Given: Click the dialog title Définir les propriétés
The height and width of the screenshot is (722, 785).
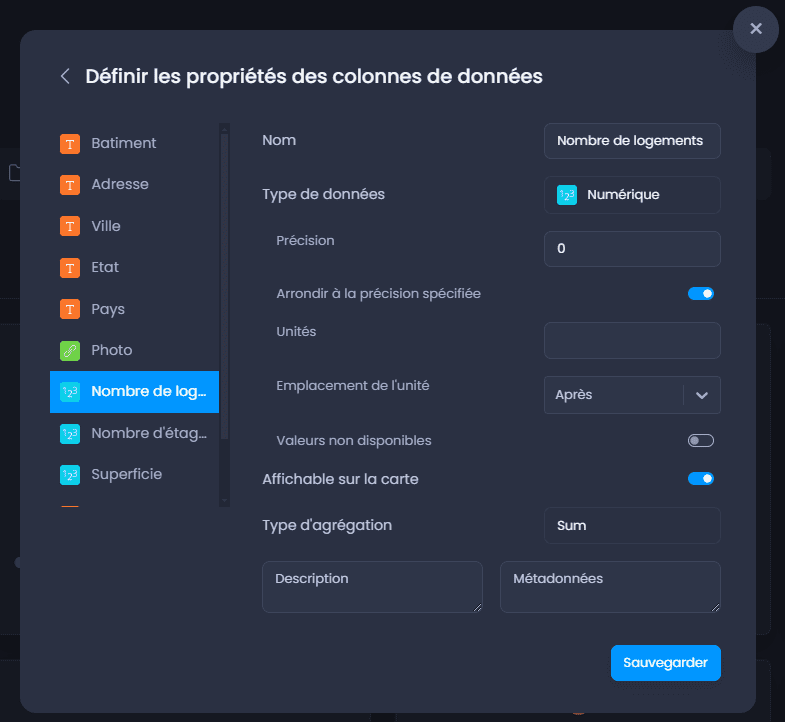Looking at the screenshot, I should (314, 77).
